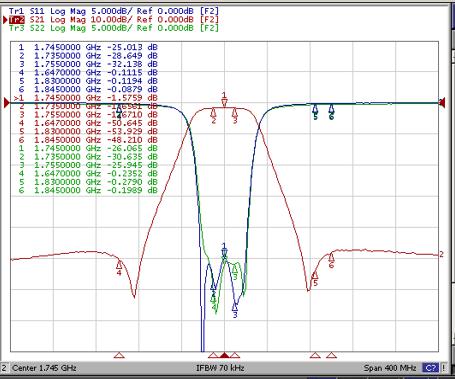Select active trace Tr2 S21 label
Image resolution: width=455 pixels, height=379 pixels.
click(x=113, y=19)
